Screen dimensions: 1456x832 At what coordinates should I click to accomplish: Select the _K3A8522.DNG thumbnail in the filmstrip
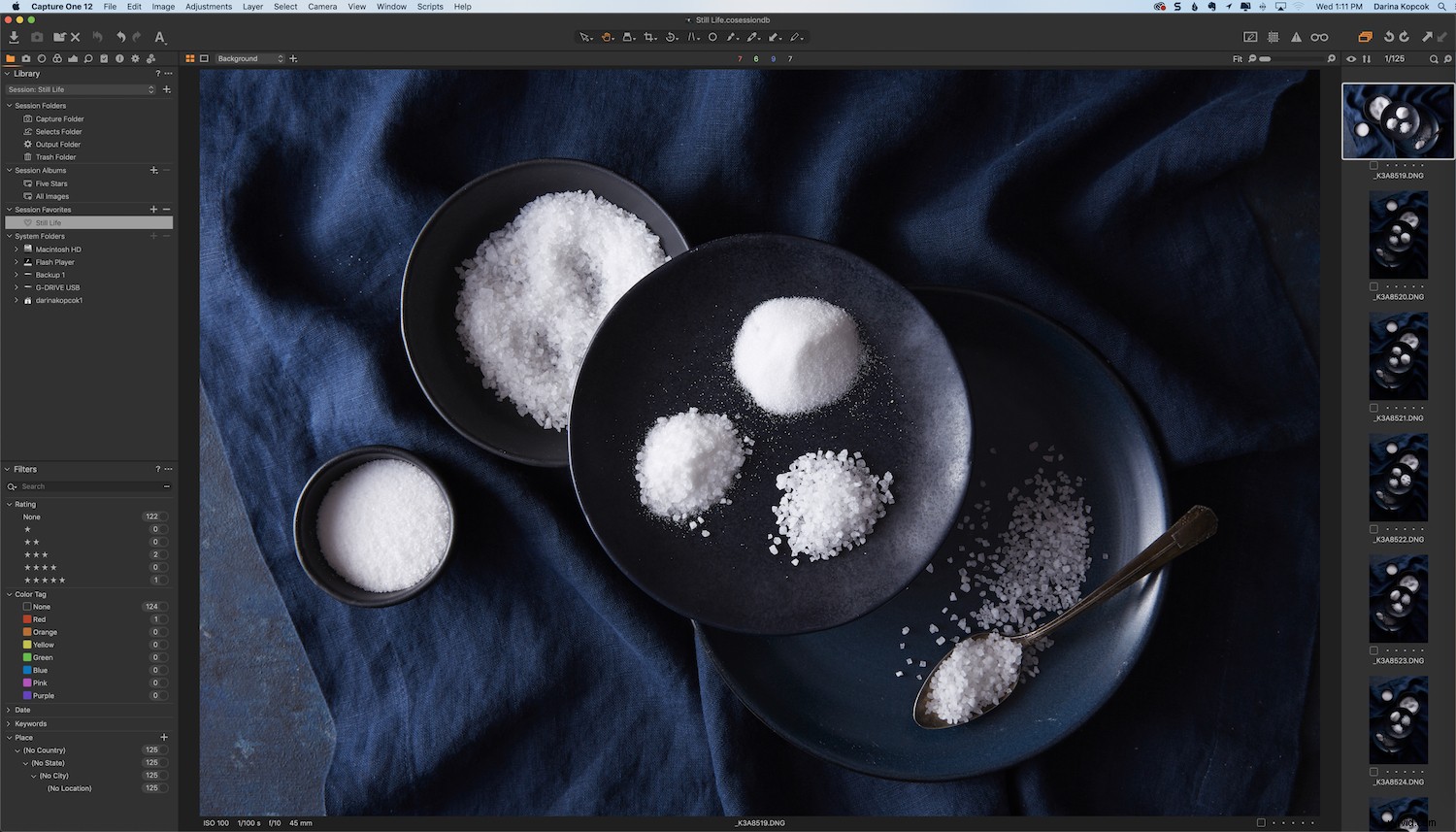coord(1399,477)
